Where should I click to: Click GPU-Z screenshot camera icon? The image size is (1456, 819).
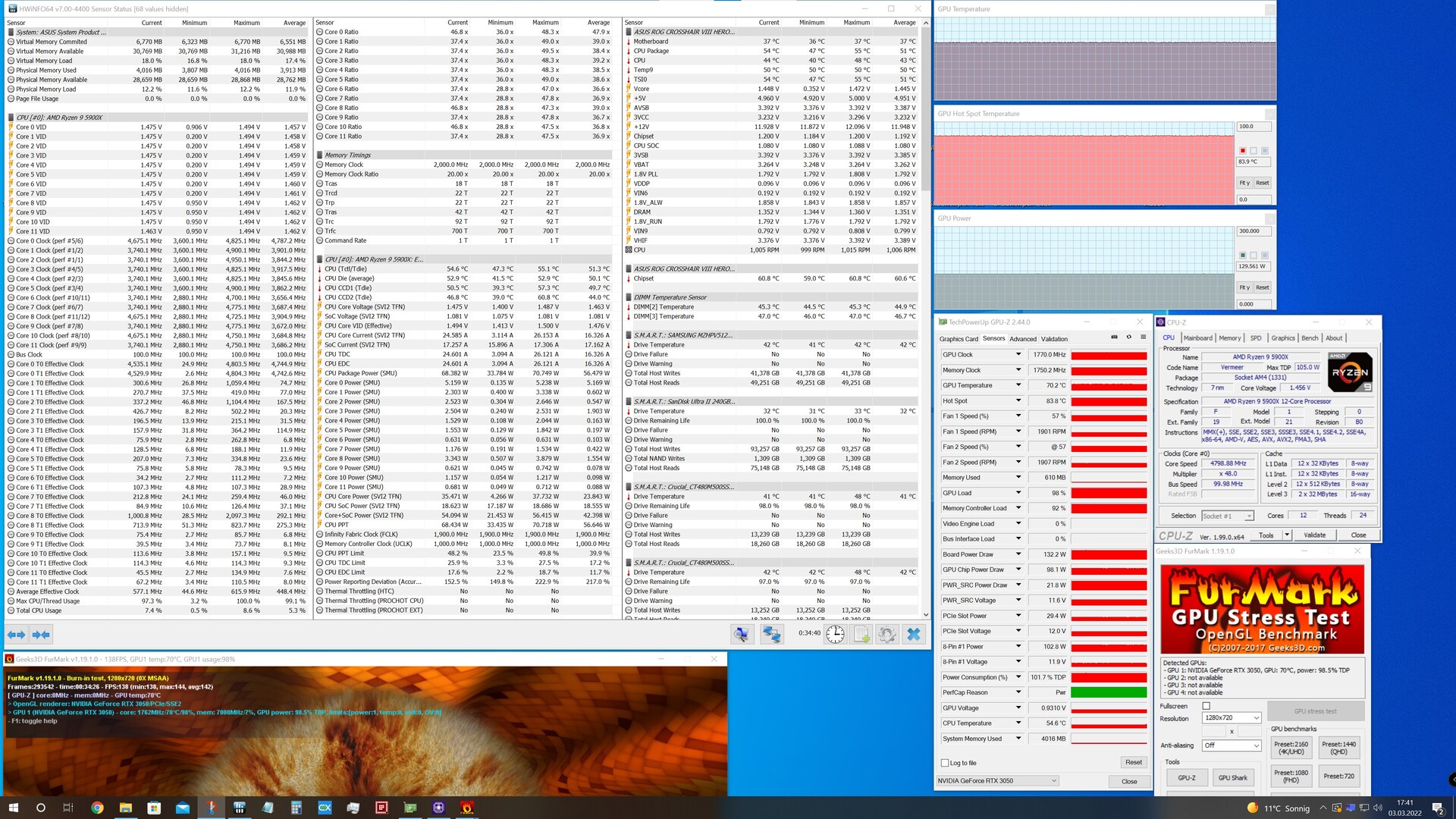tap(1114, 337)
